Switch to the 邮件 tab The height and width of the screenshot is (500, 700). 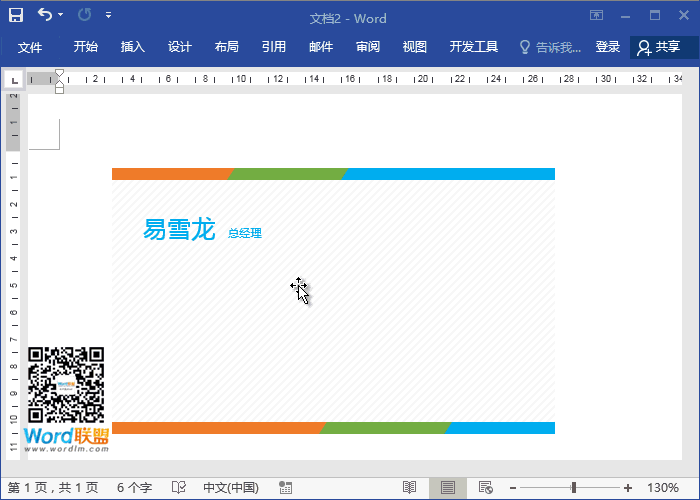(321, 47)
